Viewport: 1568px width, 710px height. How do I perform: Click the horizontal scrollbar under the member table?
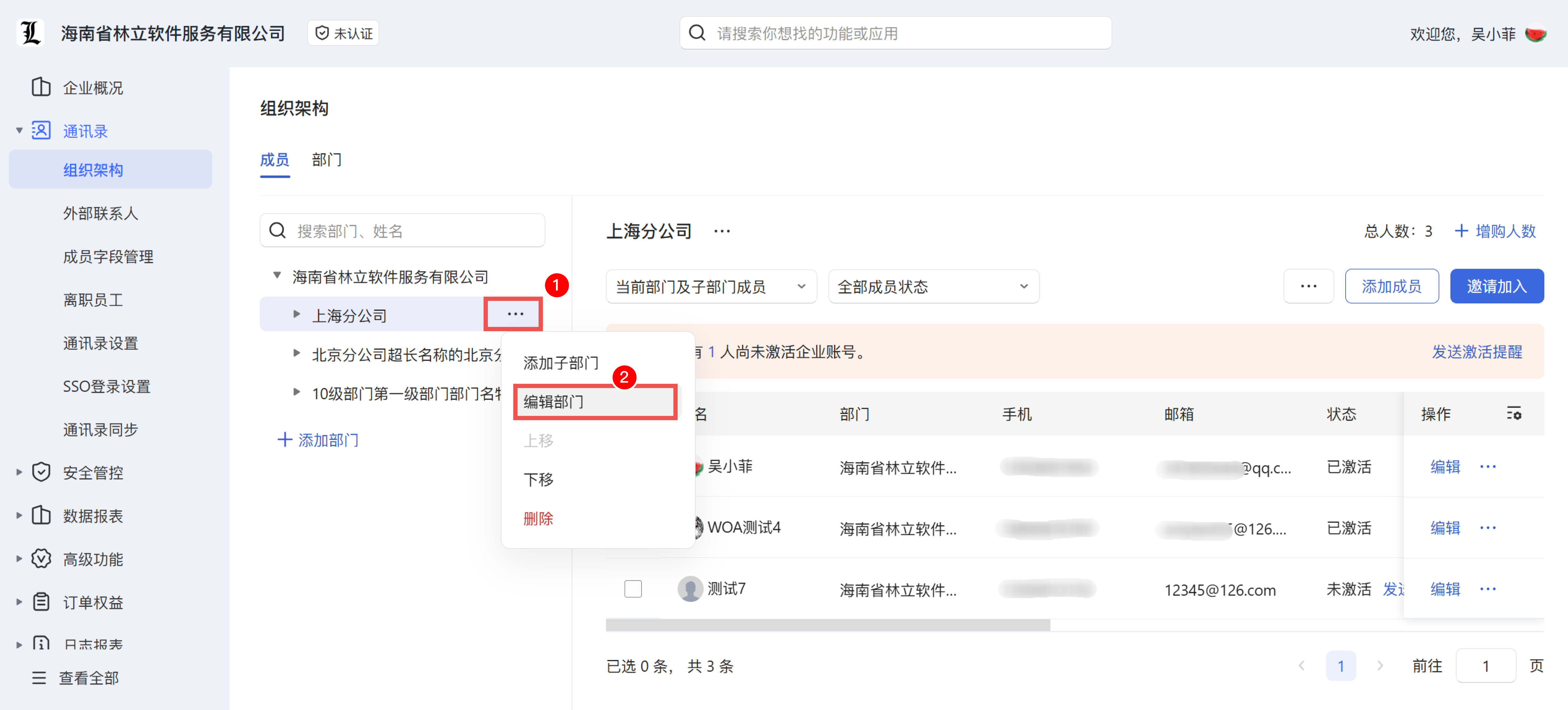tap(827, 625)
